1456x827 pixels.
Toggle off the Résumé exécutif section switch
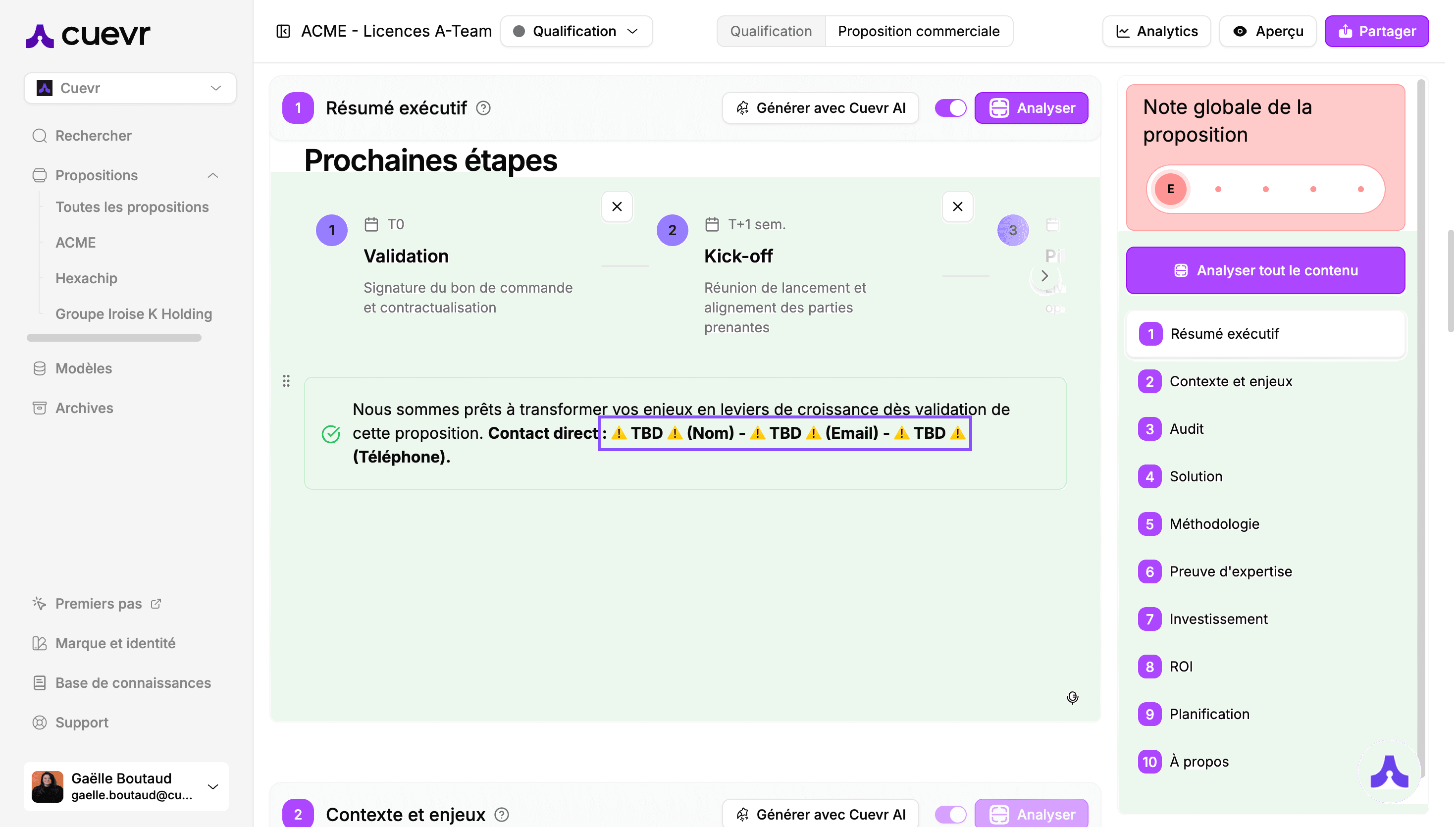pos(950,108)
